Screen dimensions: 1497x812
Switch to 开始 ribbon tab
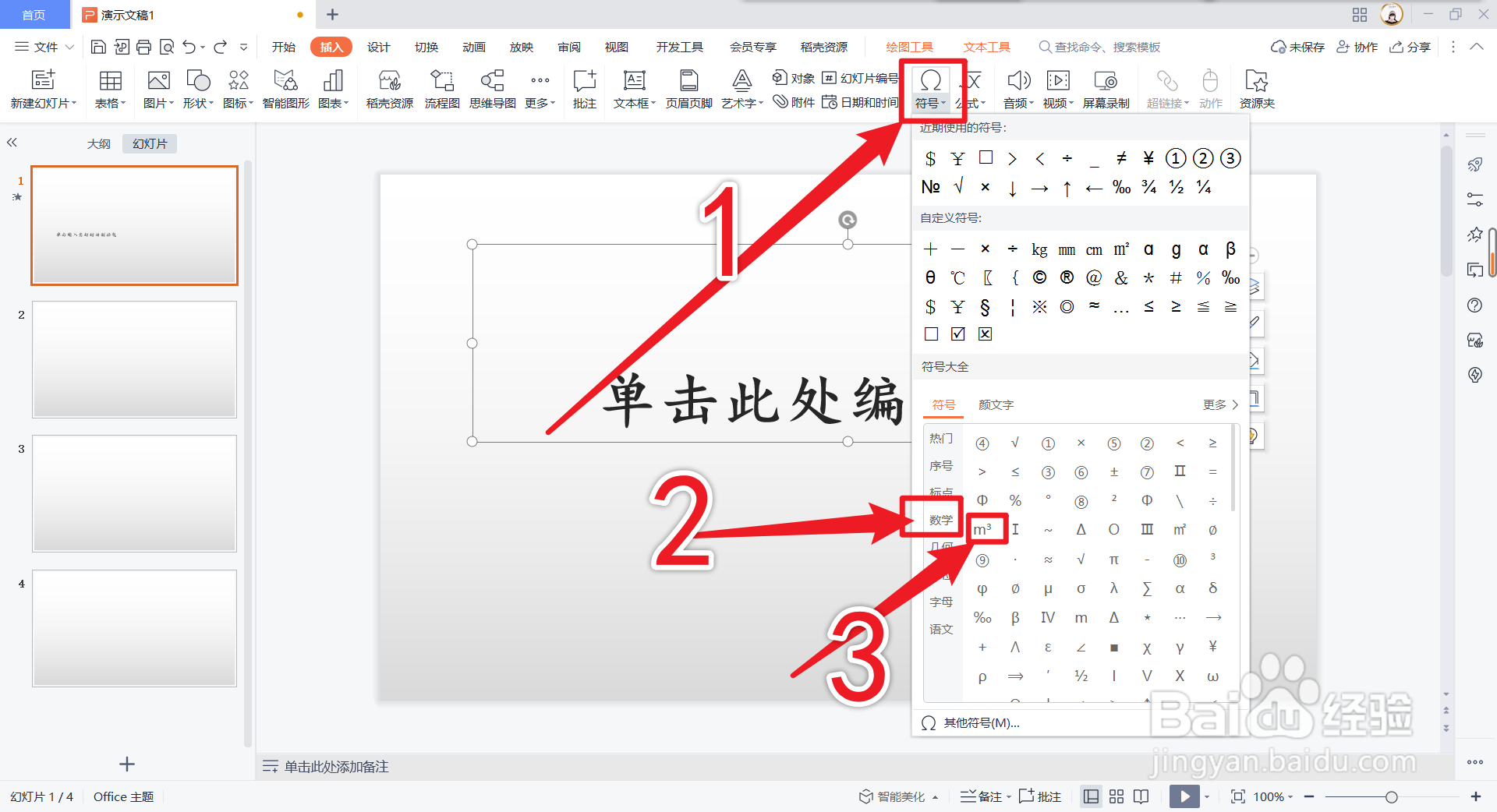click(283, 48)
